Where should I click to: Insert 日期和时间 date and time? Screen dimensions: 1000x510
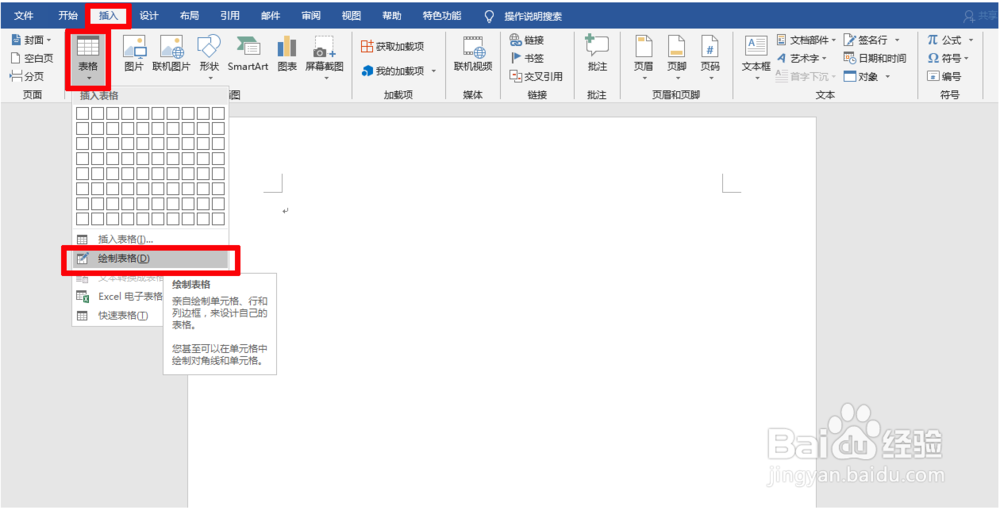[x=875, y=58]
